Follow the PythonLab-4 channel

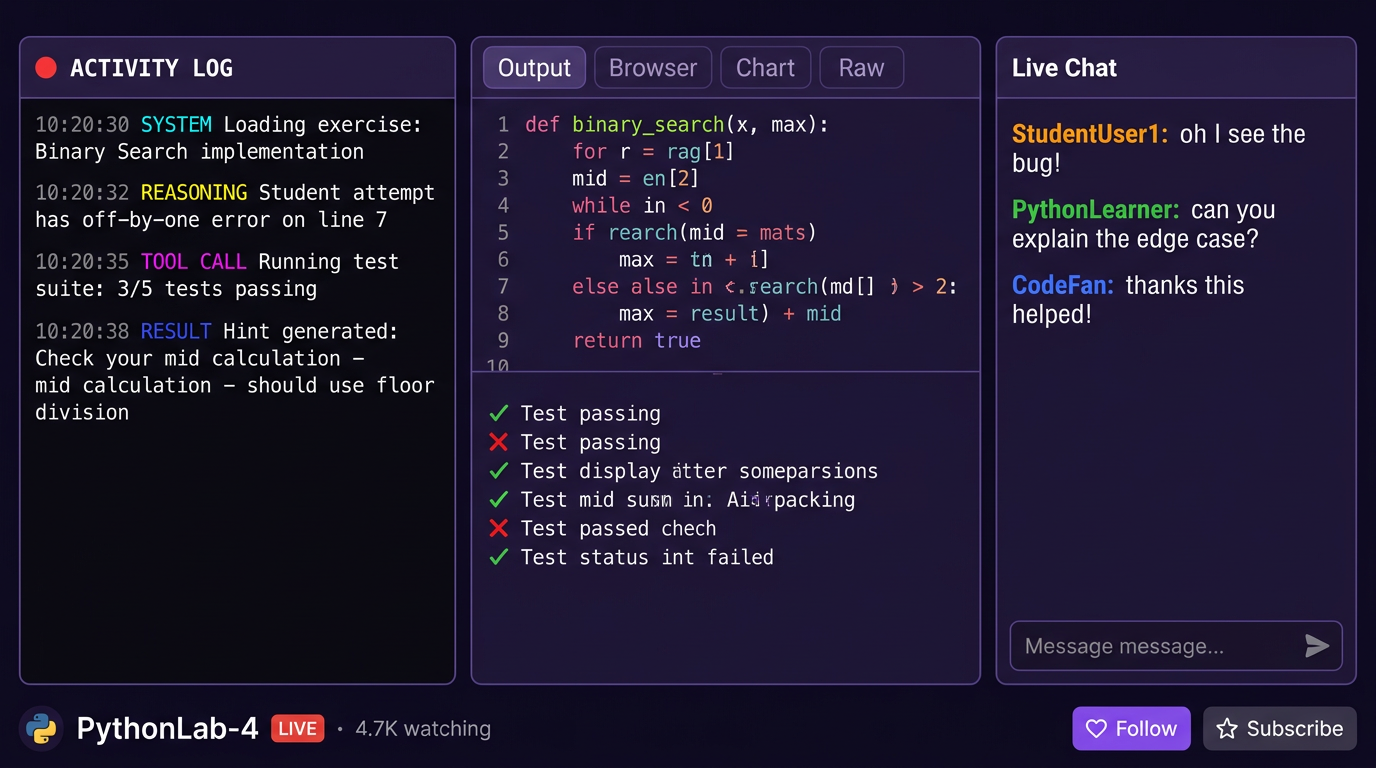pyautogui.click(x=1131, y=729)
